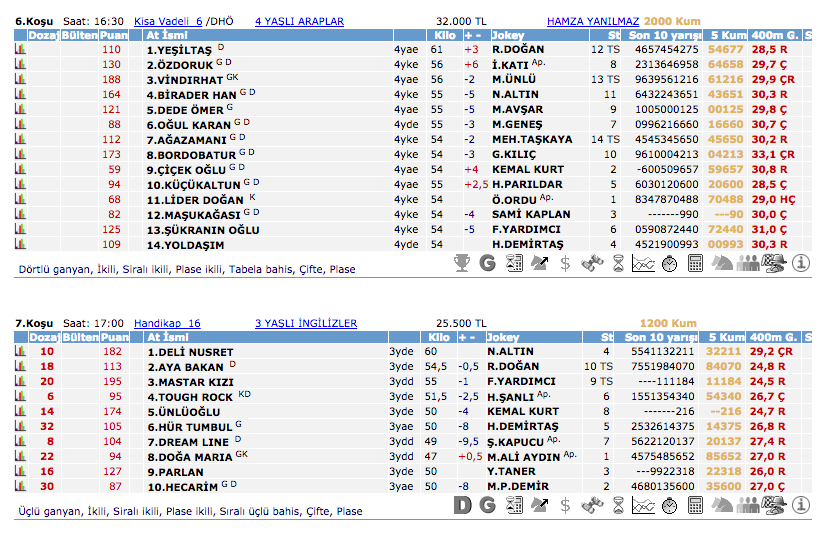
Task: Open the line chart icon in race 7 toolbar
Action: click(644, 505)
